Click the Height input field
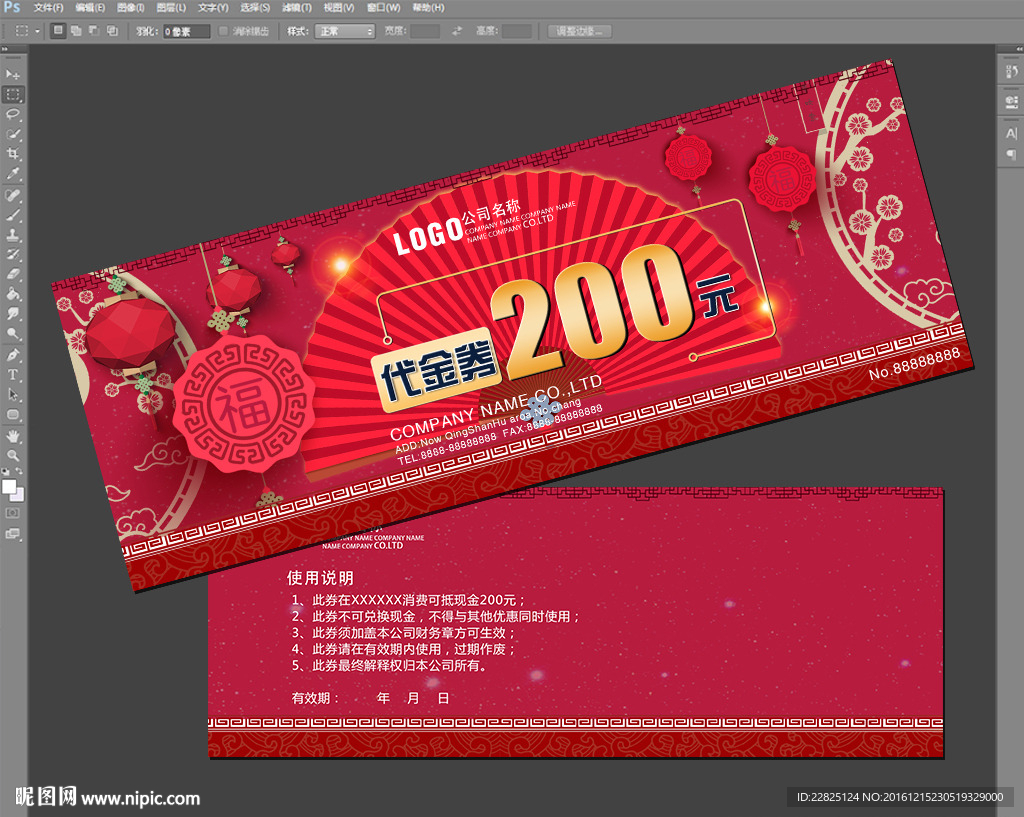 click(x=517, y=31)
